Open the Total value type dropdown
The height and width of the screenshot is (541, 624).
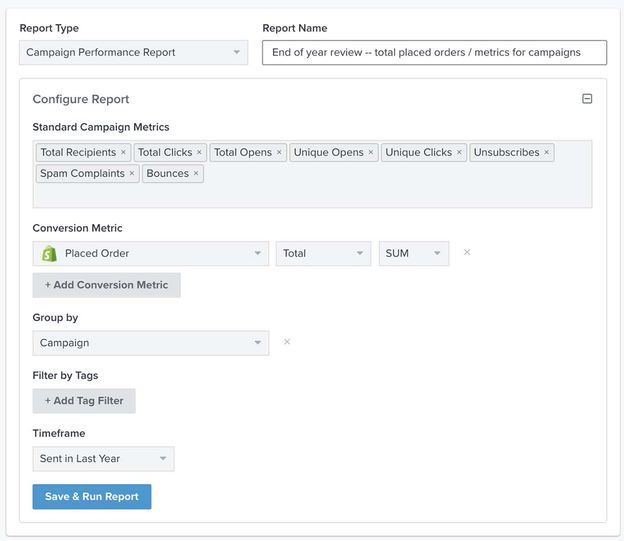click(x=323, y=254)
